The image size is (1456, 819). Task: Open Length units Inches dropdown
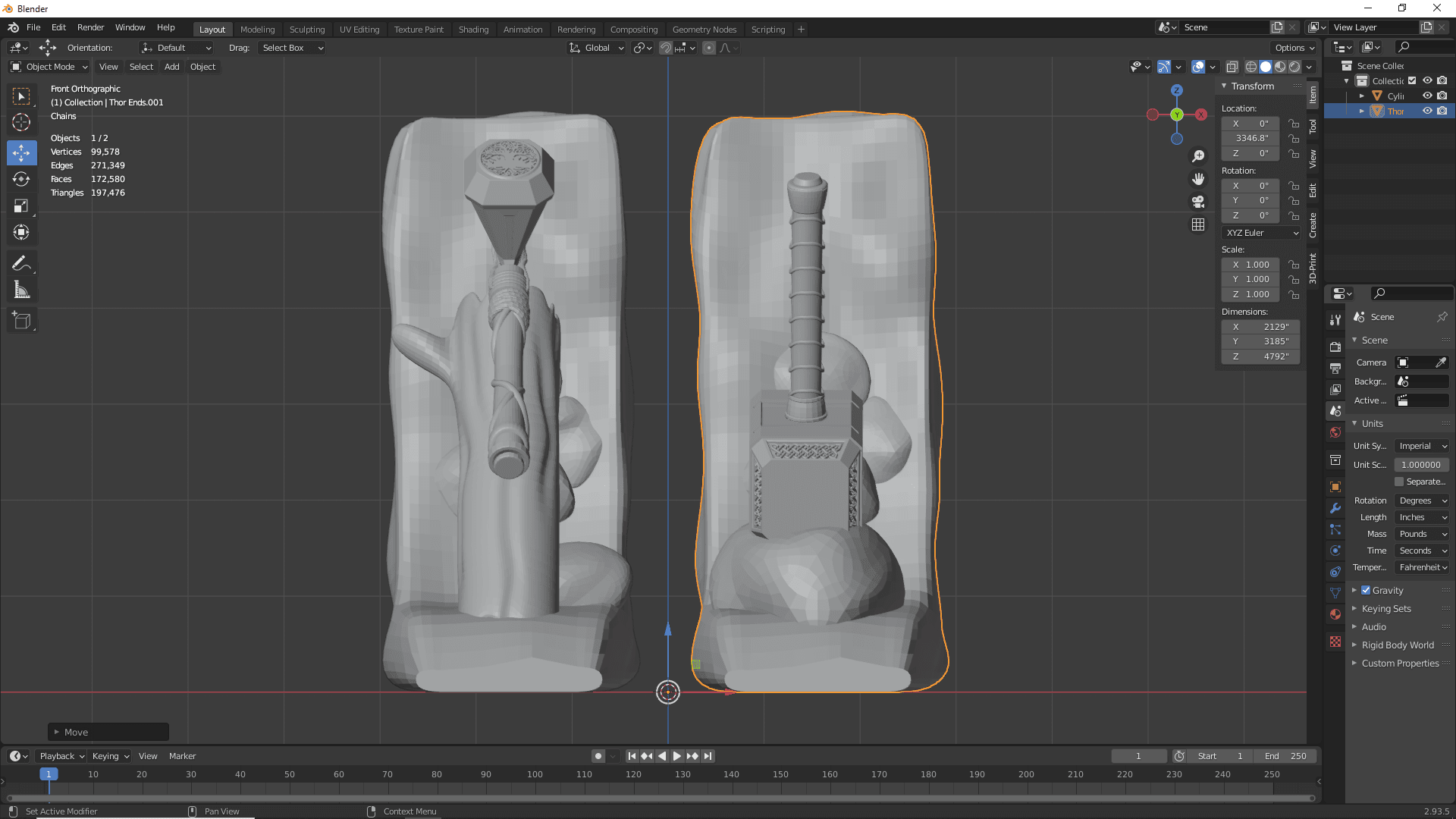[1422, 517]
